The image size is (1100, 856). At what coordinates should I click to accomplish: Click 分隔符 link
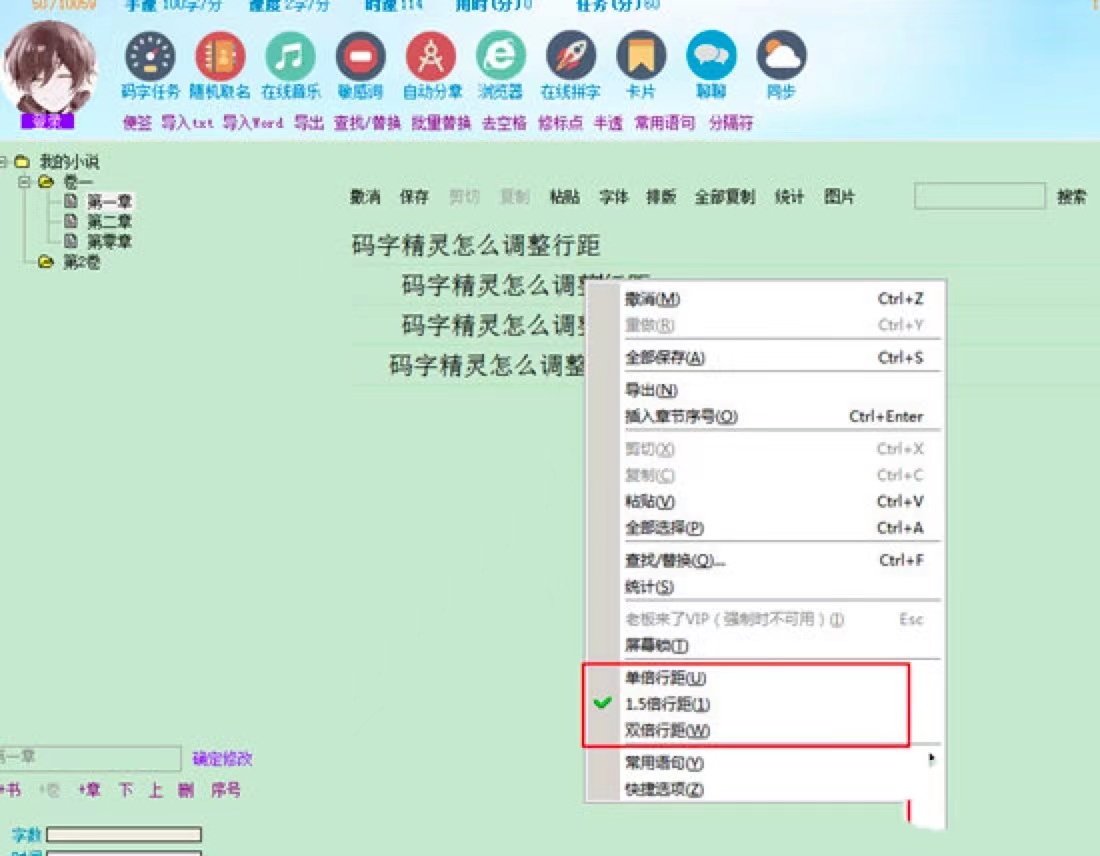coord(730,123)
